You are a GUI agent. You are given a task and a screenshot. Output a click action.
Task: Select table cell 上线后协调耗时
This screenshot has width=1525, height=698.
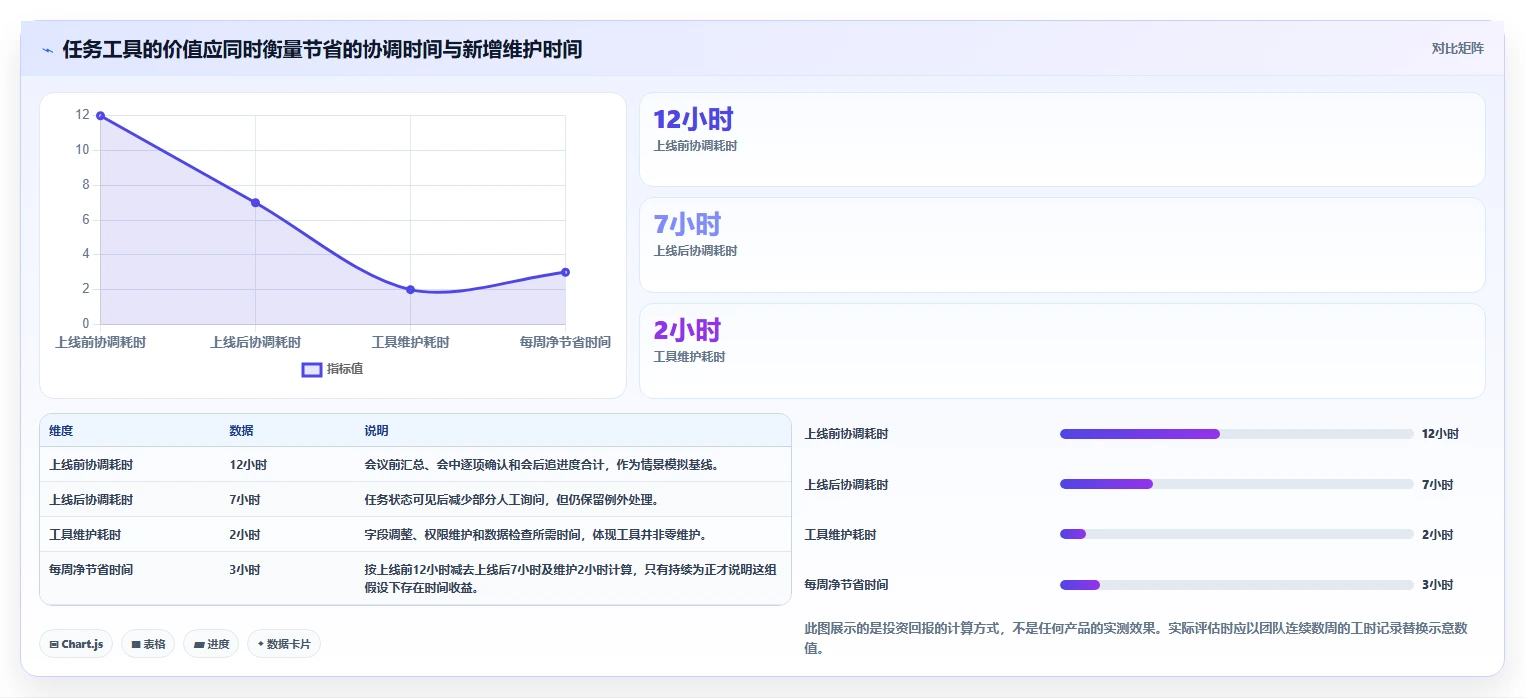91,500
